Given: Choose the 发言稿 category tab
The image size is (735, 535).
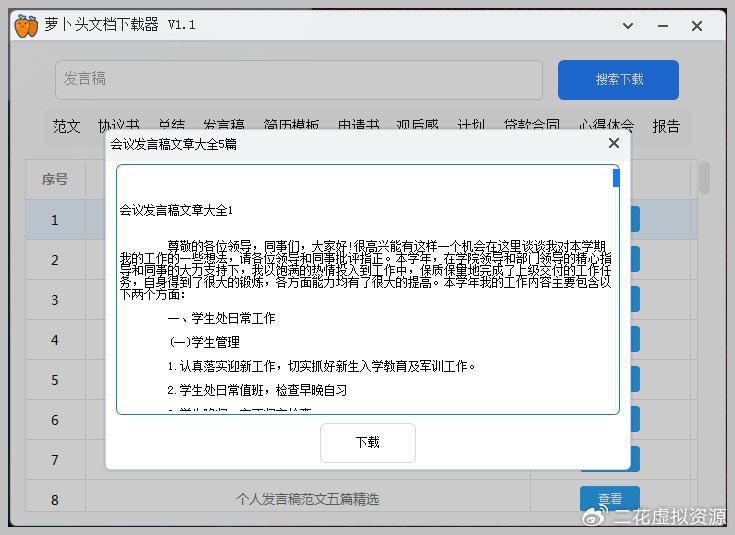Looking at the screenshot, I should tap(224, 126).
